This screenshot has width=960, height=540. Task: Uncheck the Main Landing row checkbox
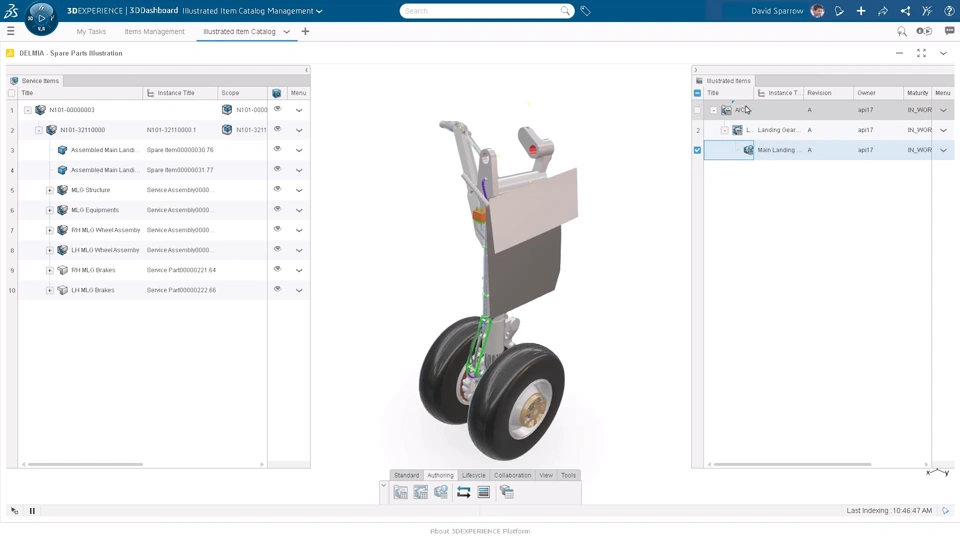pyautogui.click(x=697, y=150)
